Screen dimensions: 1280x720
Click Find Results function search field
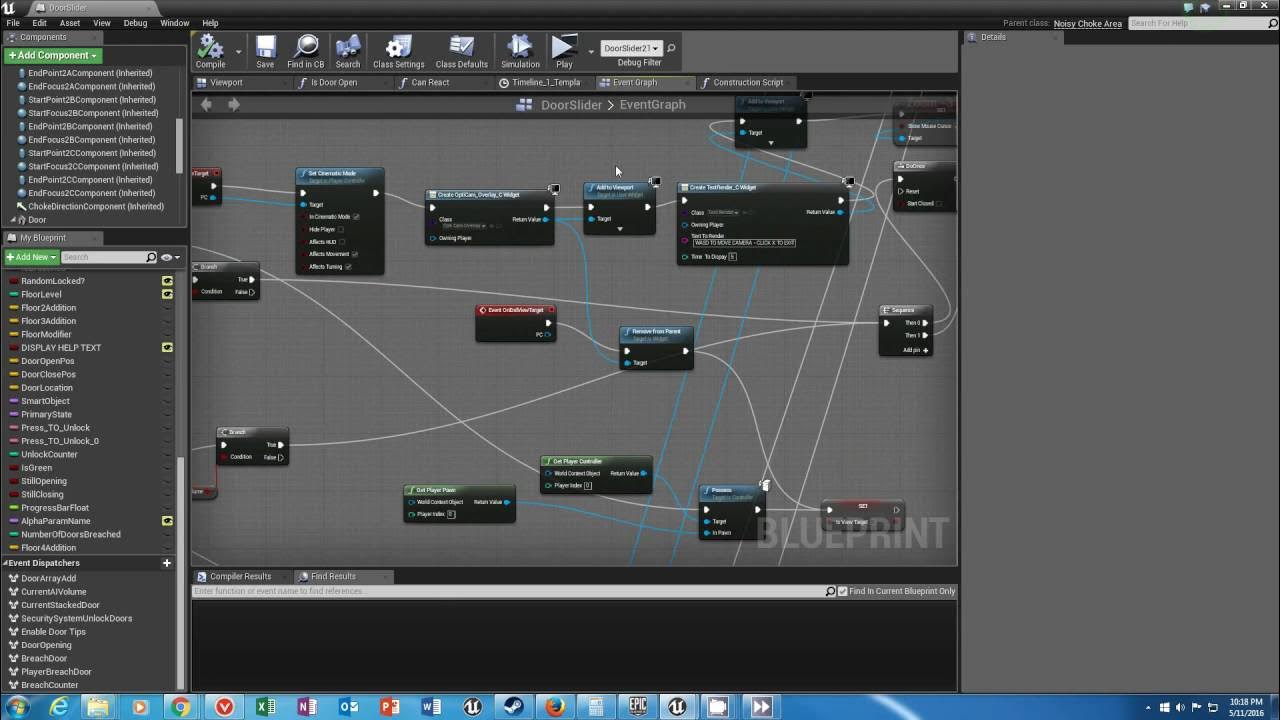[x=508, y=591]
